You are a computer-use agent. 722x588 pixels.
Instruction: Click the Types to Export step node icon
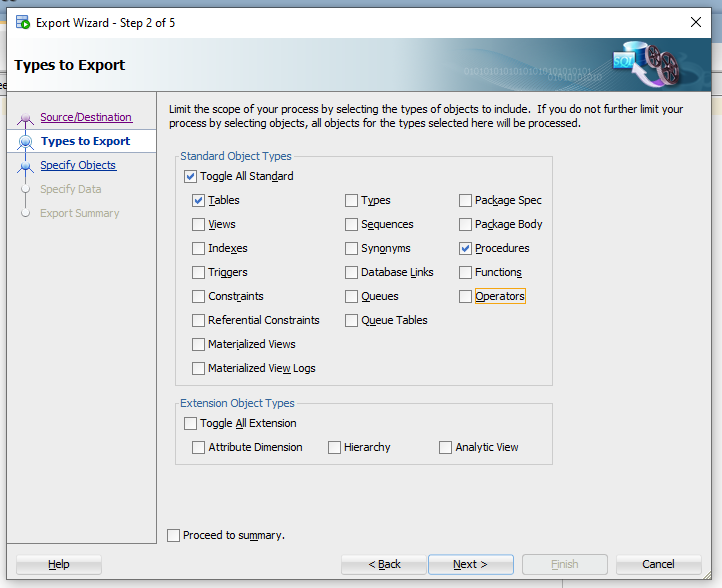tap(26, 142)
